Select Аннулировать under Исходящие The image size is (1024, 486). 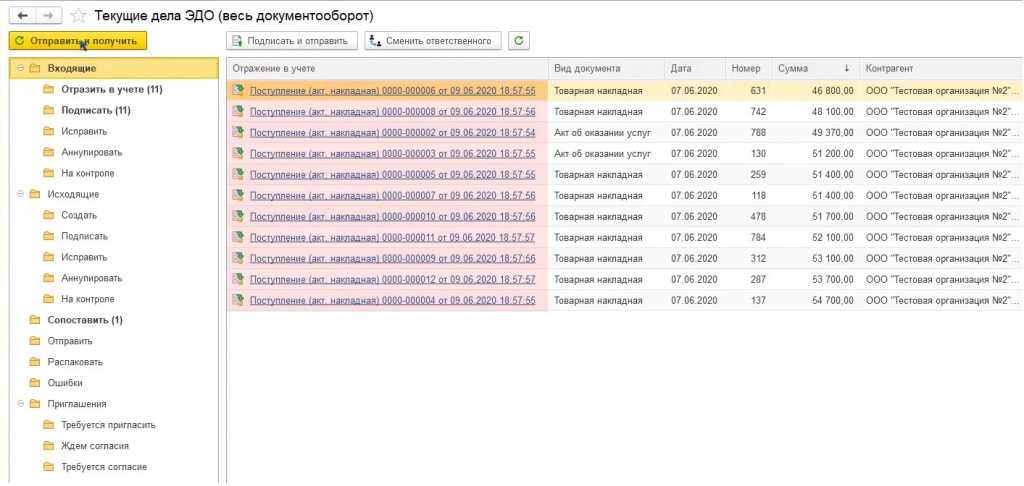[x=91, y=278]
